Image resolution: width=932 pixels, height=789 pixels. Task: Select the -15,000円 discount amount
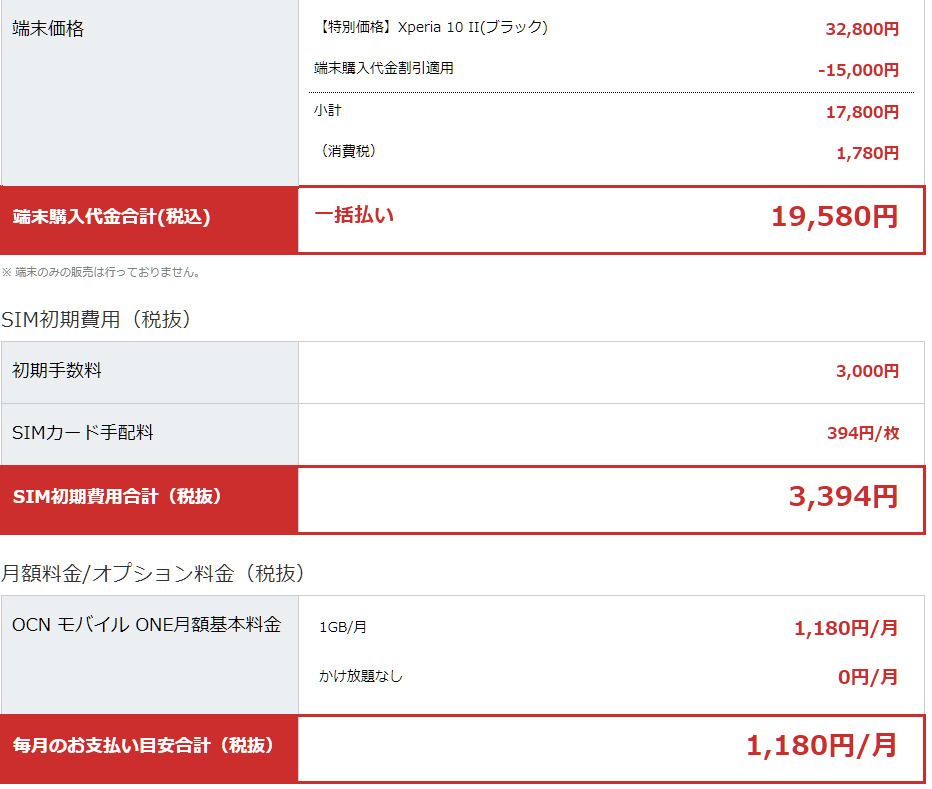click(x=858, y=70)
